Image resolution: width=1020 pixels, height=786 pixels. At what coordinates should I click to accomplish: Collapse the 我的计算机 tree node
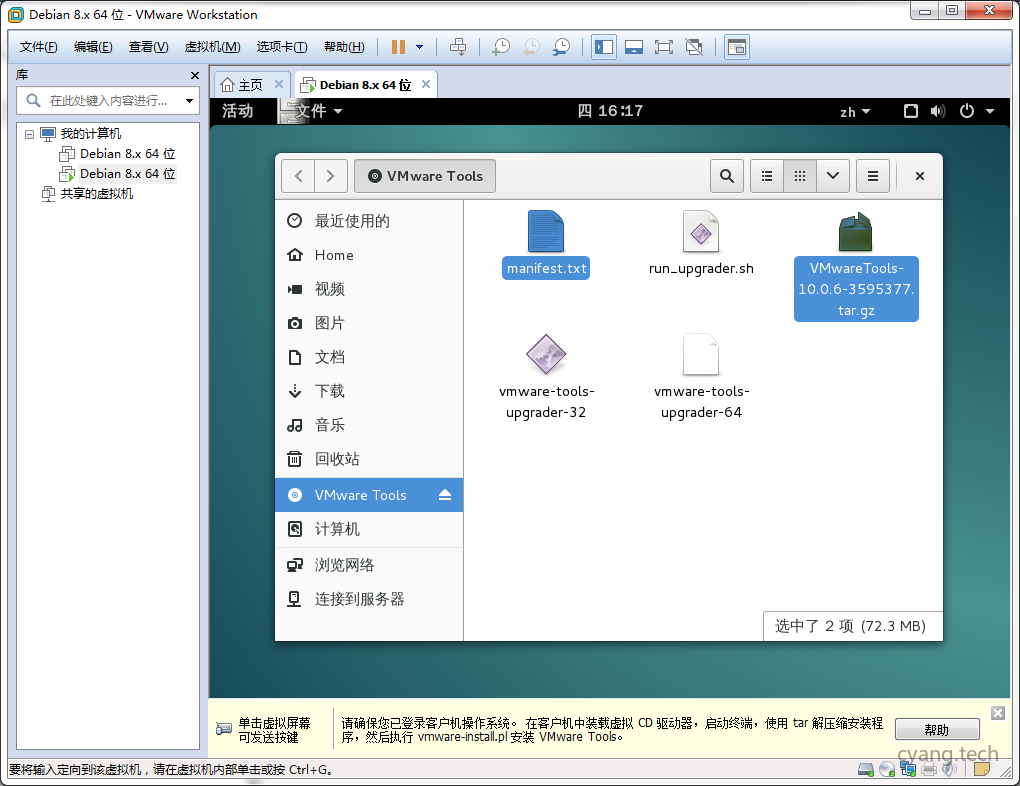pyautogui.click(x=29, y=134)
